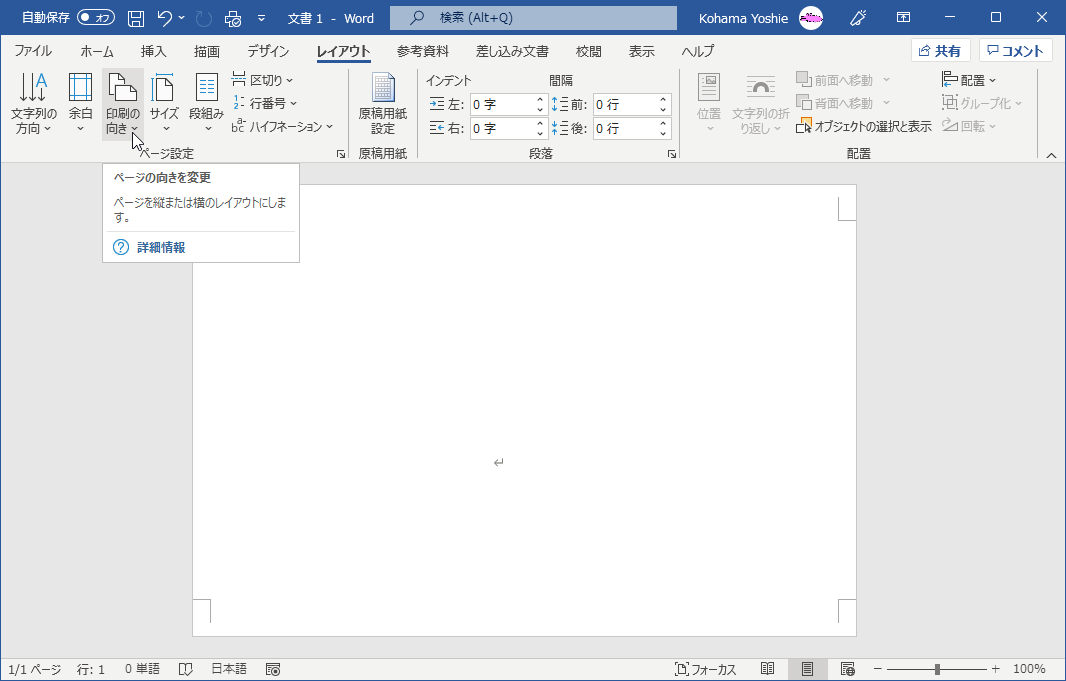Click the right indent (右) value field
This screenshot has height=681, width=1066.
[501, 128]
